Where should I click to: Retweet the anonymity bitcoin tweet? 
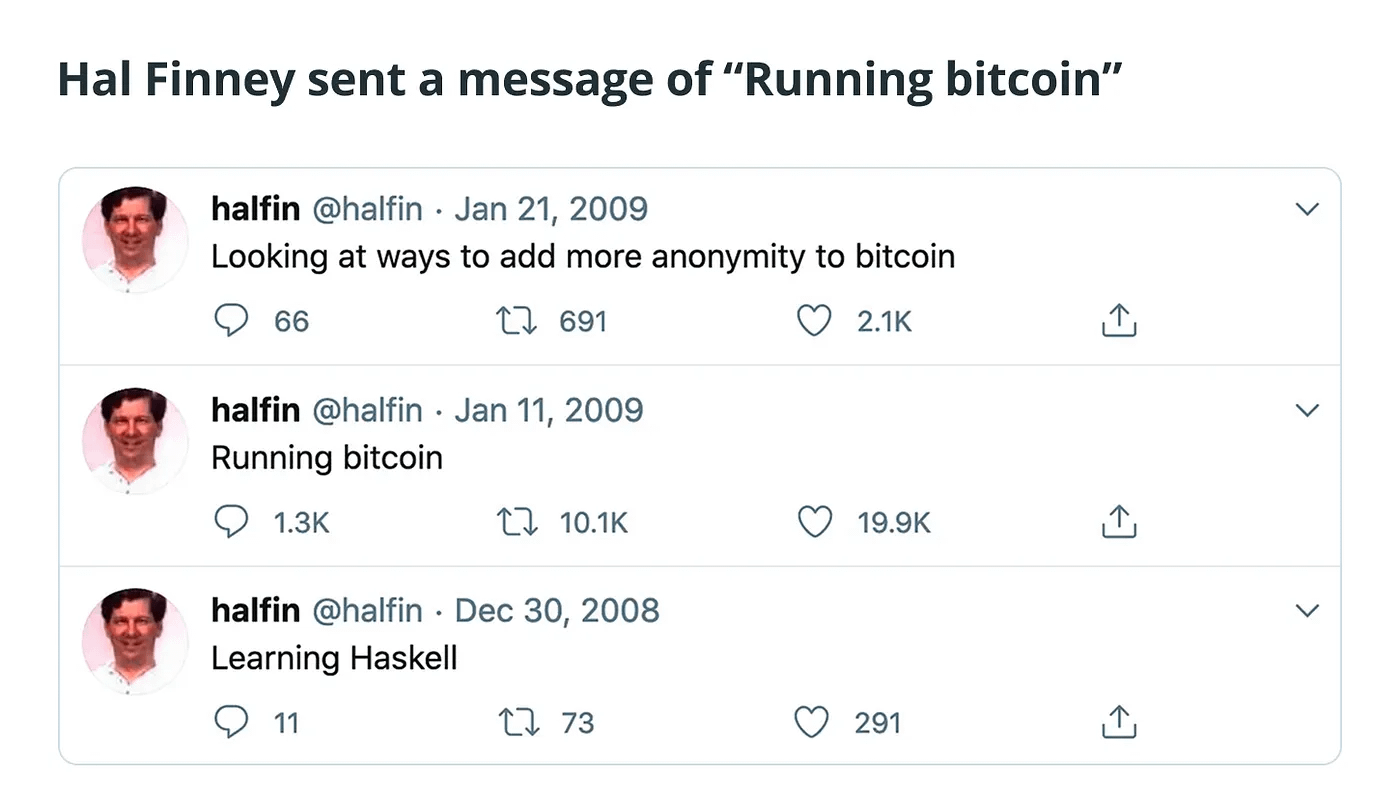click(517, 321)
